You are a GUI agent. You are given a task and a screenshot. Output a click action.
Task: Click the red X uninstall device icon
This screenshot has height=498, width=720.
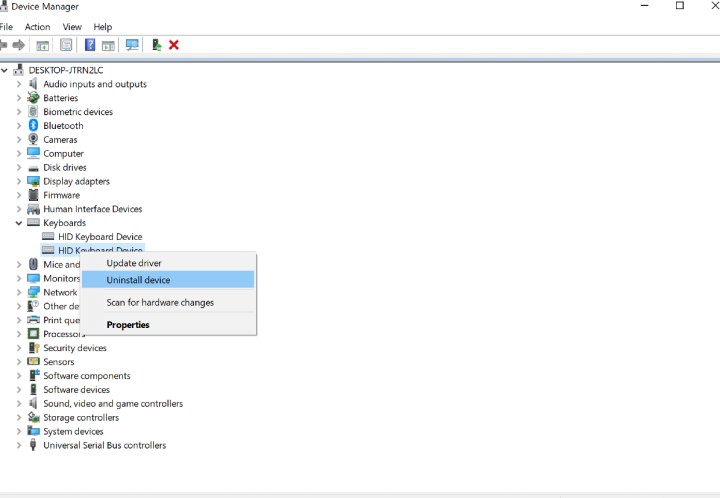(x=174, y=45)
